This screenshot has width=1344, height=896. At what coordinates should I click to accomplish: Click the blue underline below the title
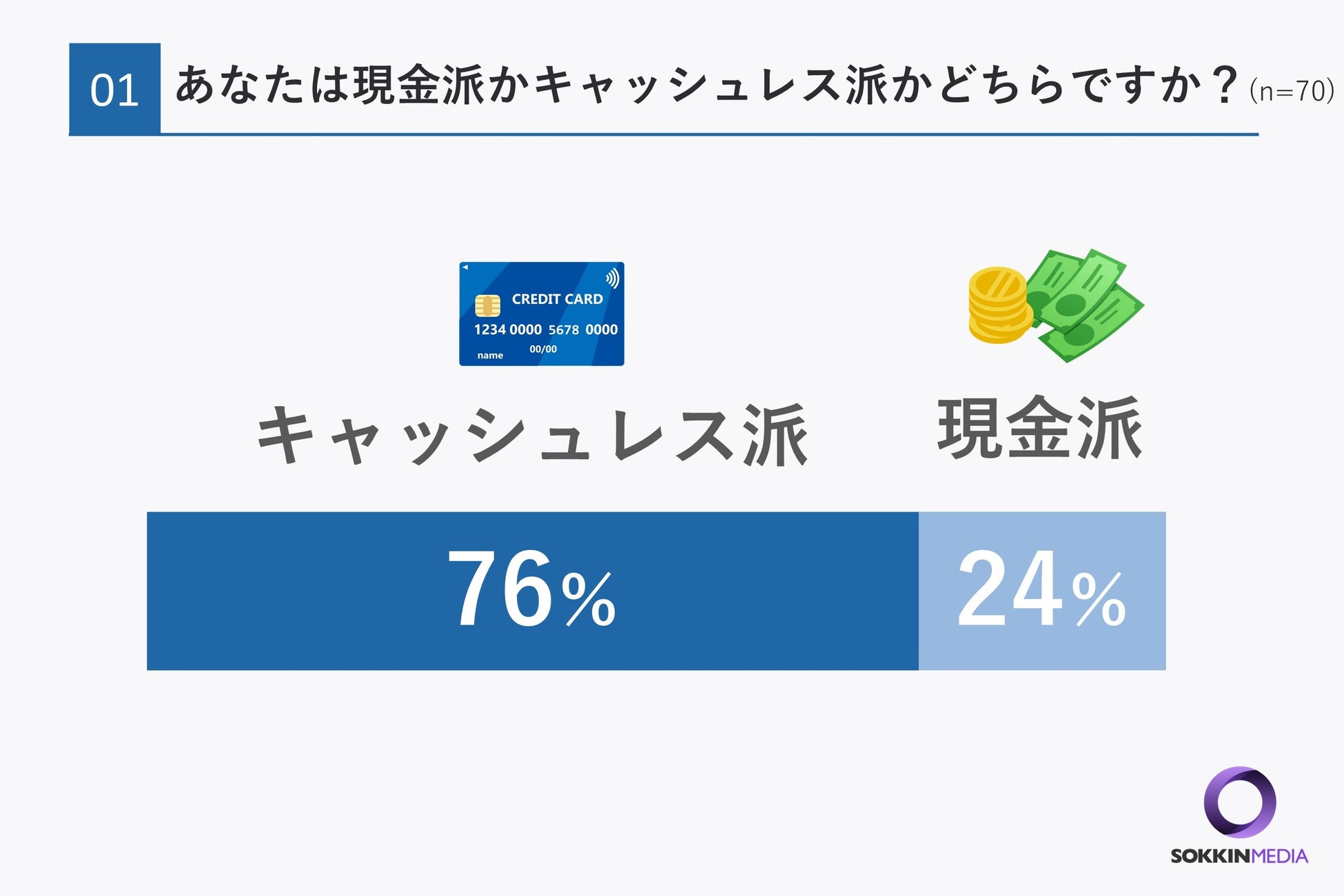[x=664, y=134]
